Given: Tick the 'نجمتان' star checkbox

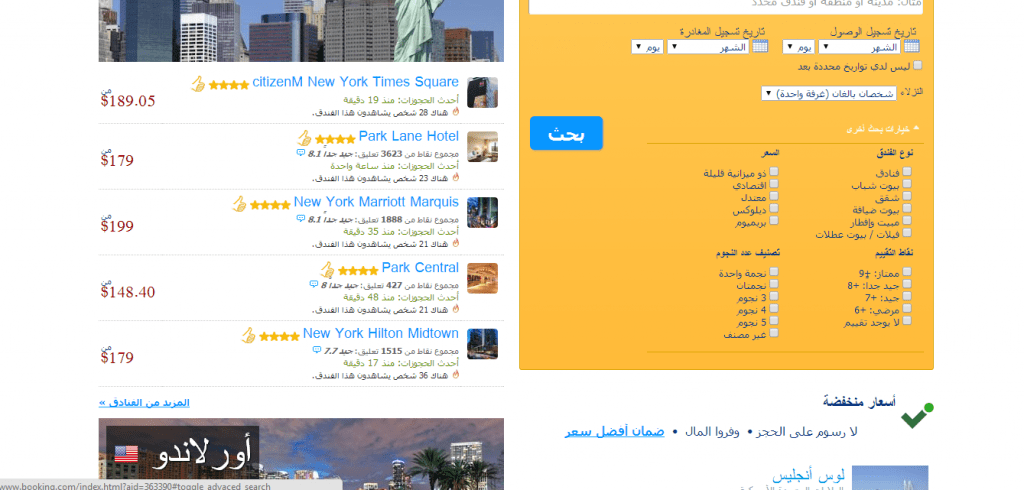Looking at the screenshot, I should pos(774,284).
